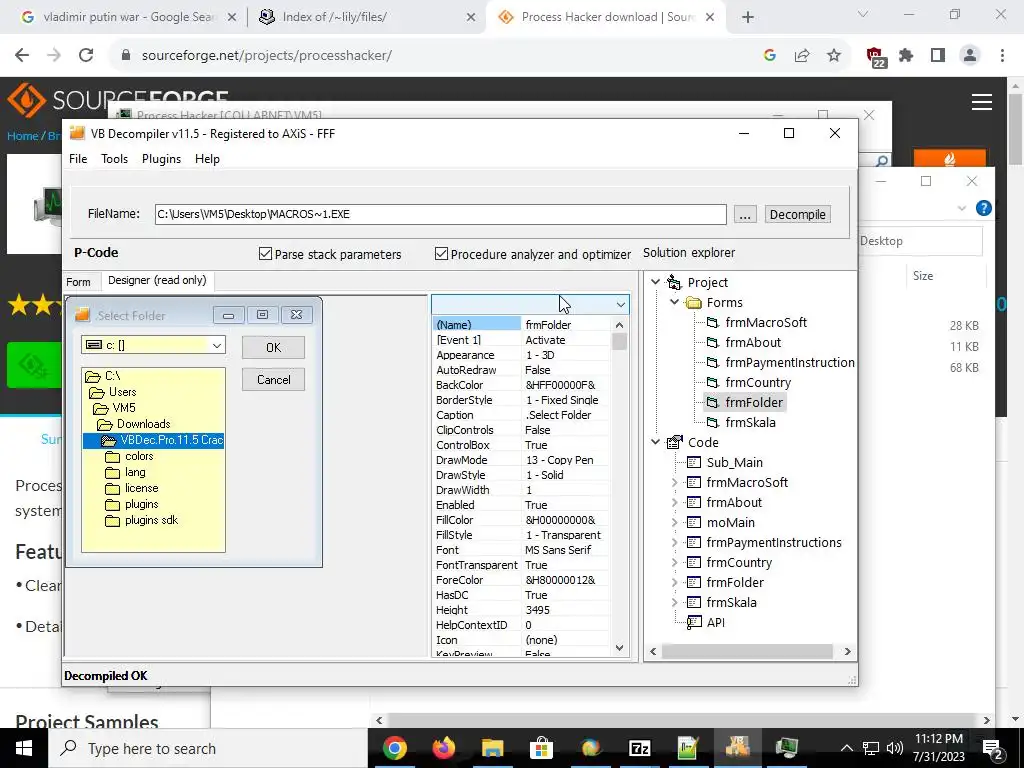
Task: Click the Solution explorer horizontal scrollbar
Action: point(746,651)
